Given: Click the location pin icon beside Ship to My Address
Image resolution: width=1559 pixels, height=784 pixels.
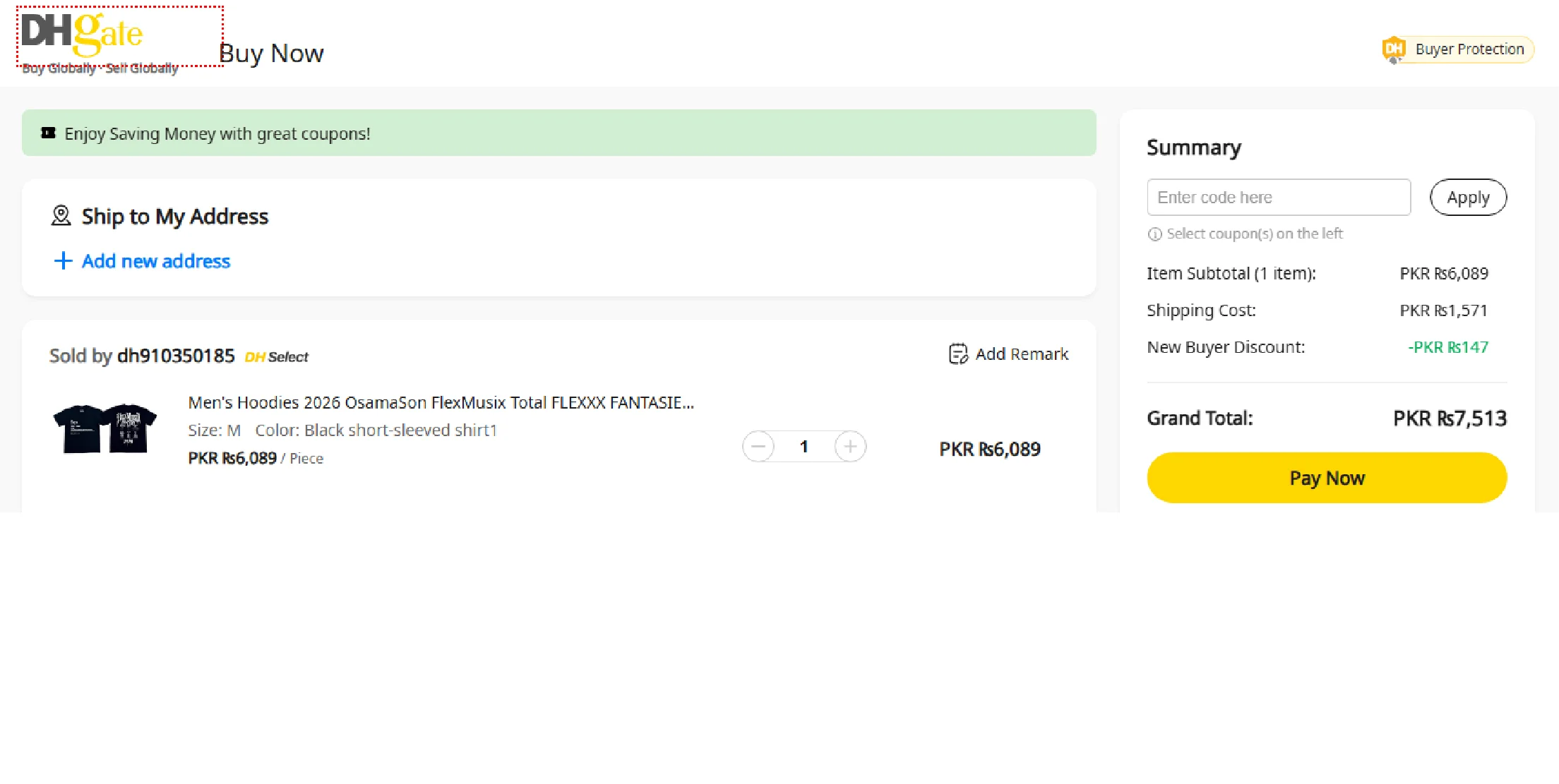Looking at the screenshot, I should tap(61, 216).
